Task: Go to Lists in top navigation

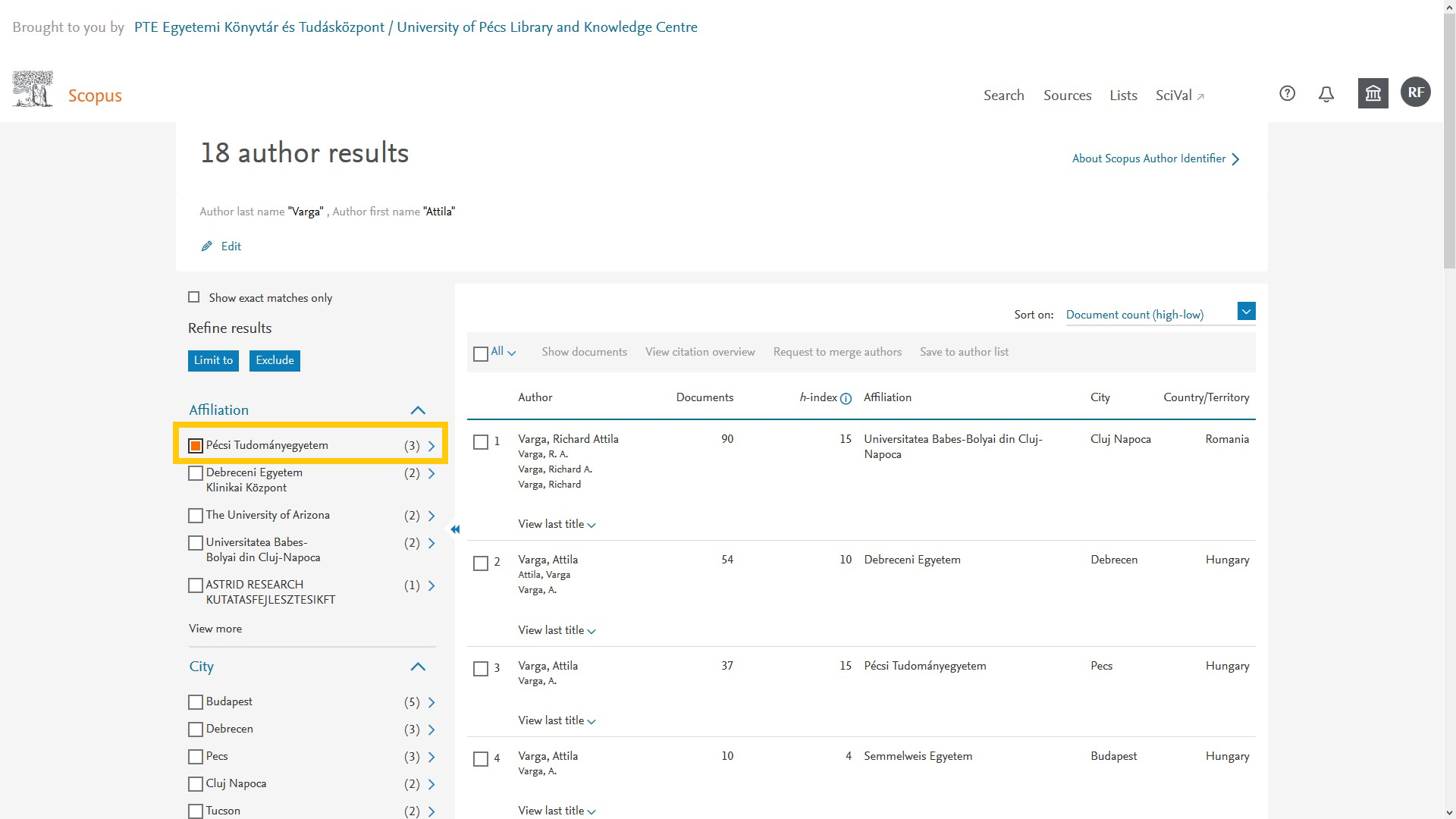Action: pyautogui.click(x=1123, y=96)
